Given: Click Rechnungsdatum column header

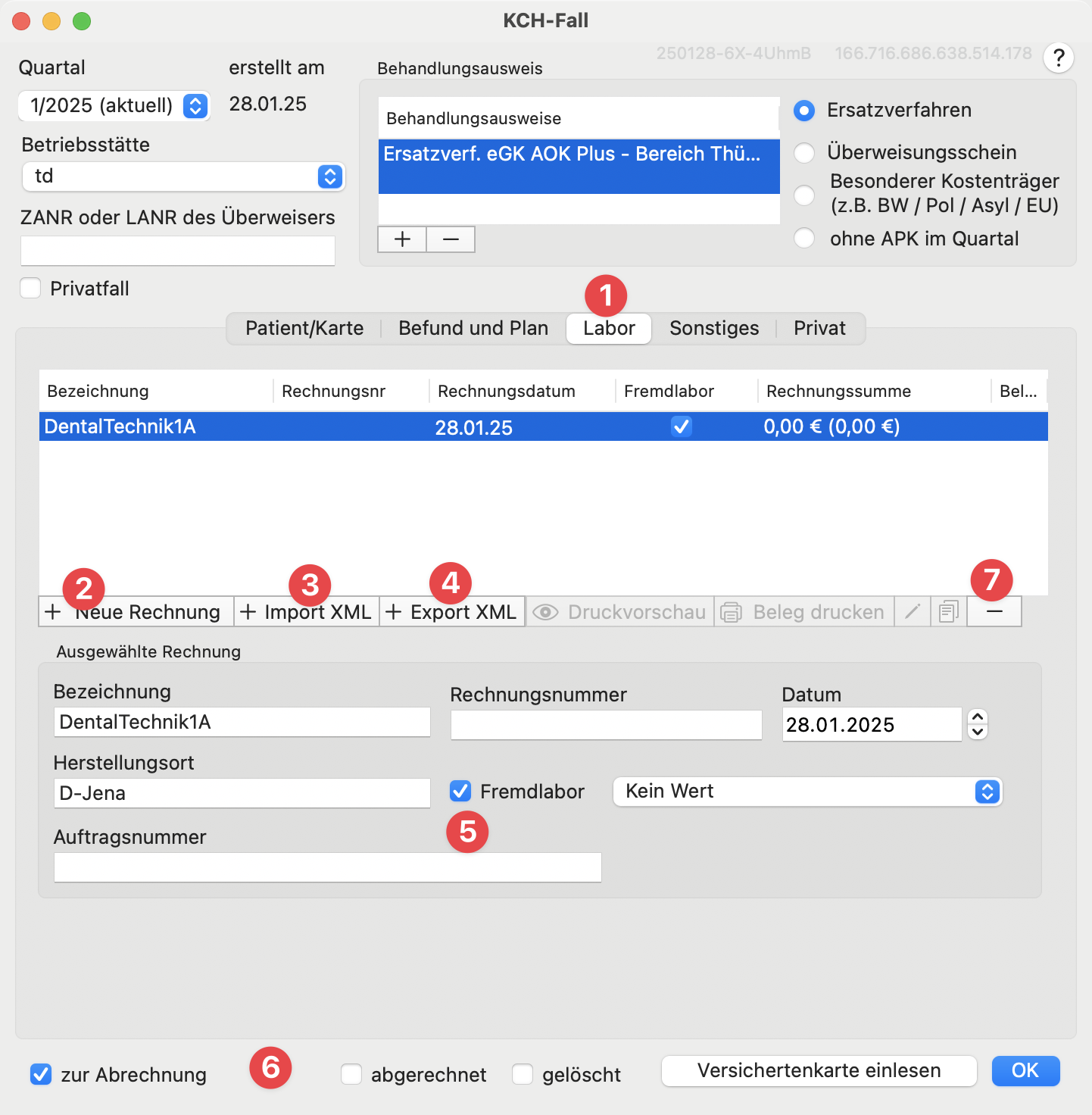Looking at the screenshot, I should [523, 392].
